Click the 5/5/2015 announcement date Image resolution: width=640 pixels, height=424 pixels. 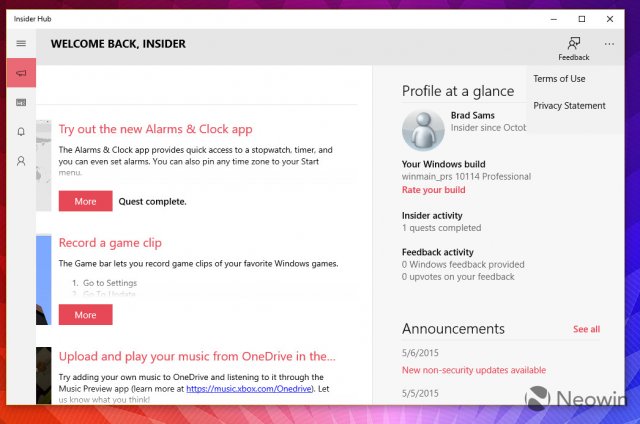(420, 393)
